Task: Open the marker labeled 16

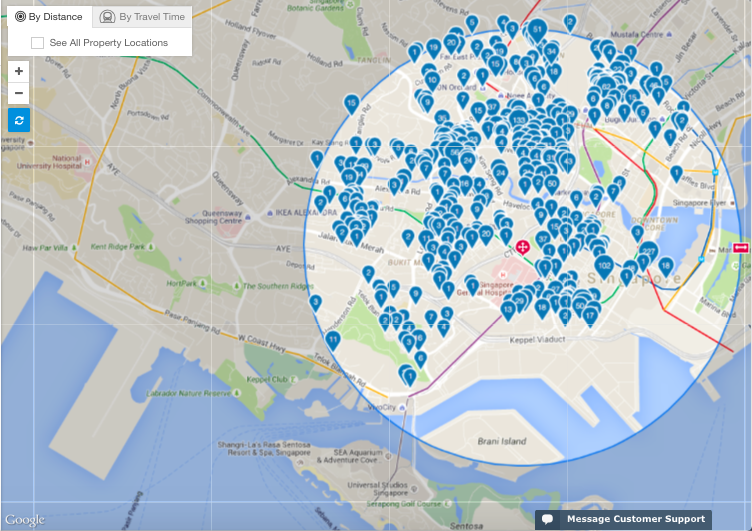Action: click(465, 185)
